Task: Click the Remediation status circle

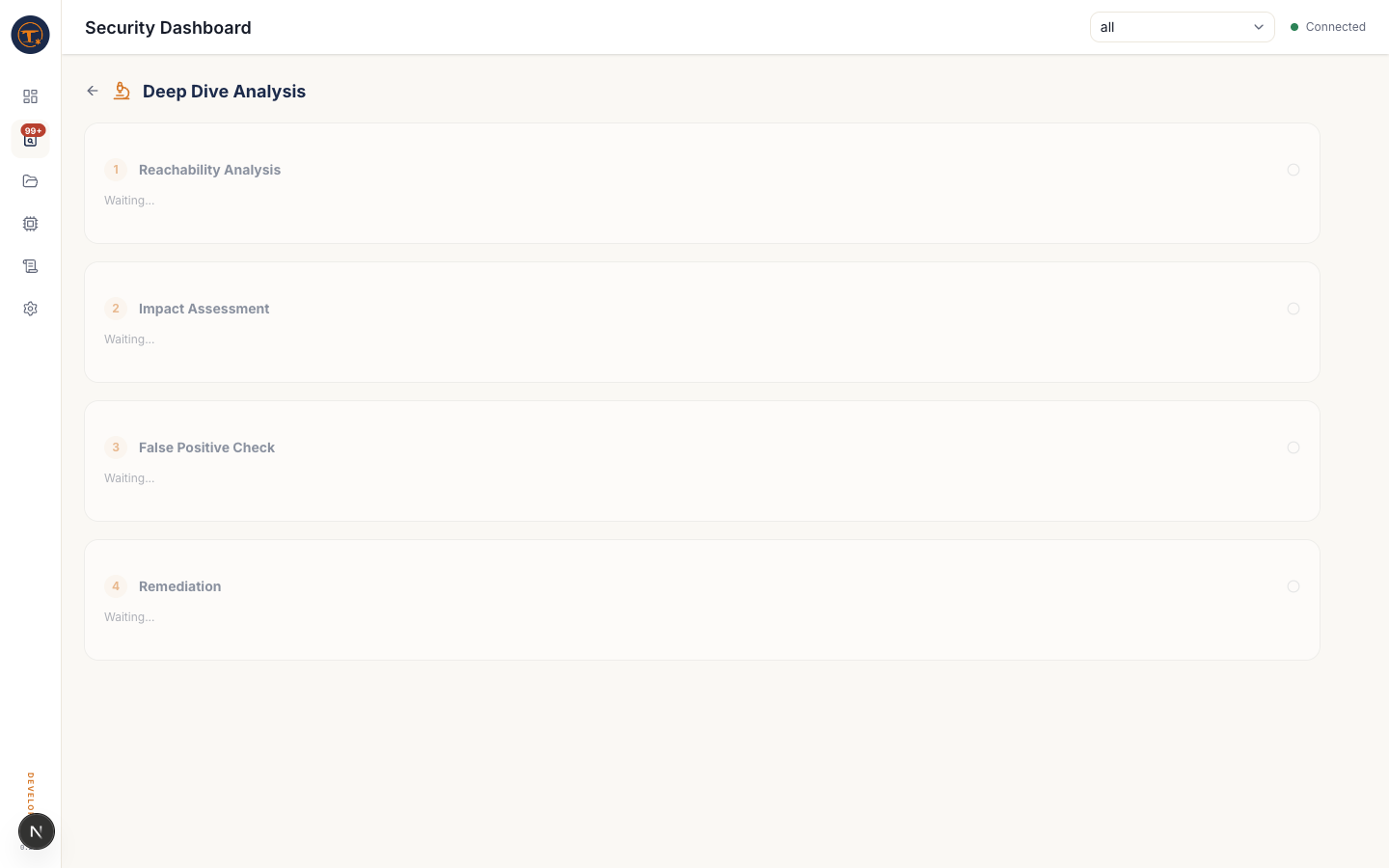Action: coord(1294,586)
